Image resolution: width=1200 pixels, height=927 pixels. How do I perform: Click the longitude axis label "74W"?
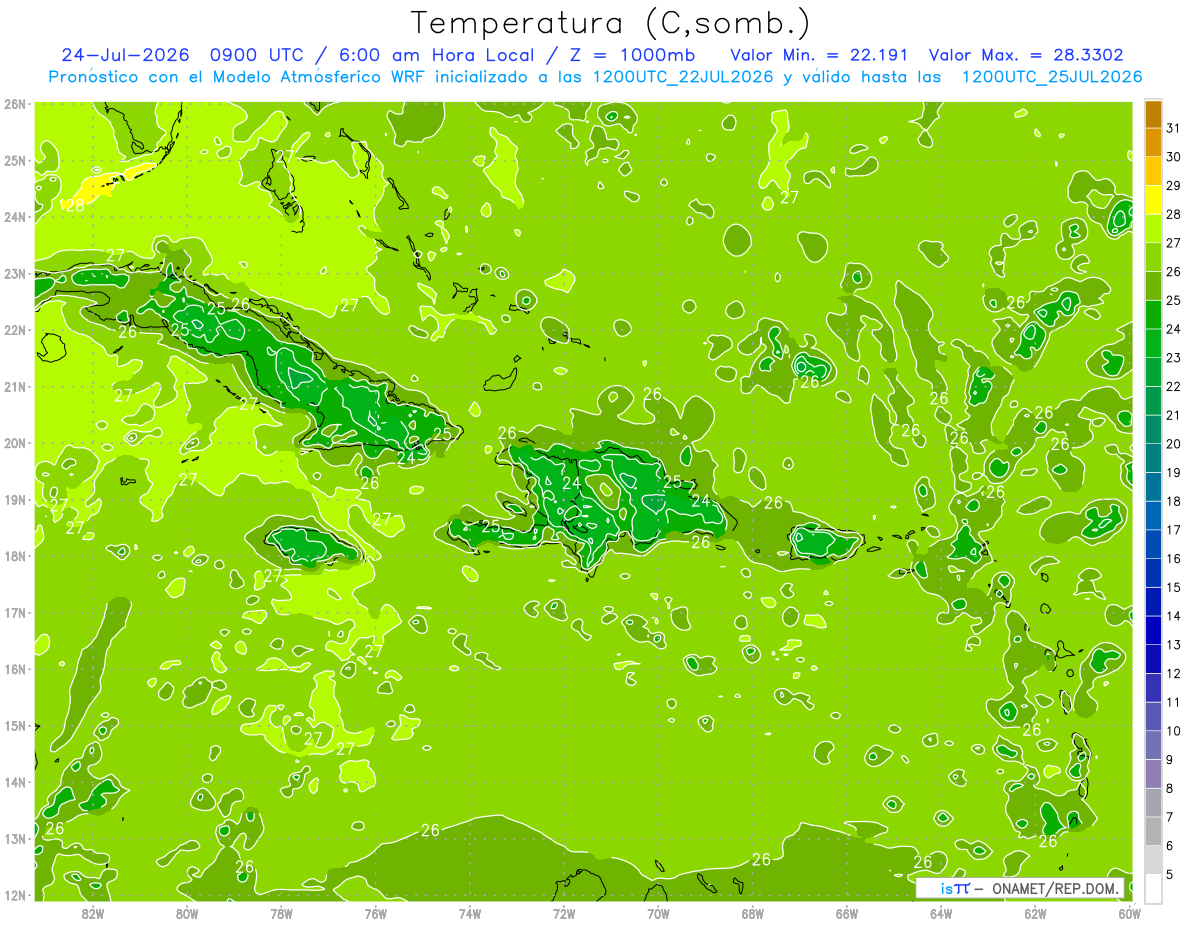click(470, 913)
